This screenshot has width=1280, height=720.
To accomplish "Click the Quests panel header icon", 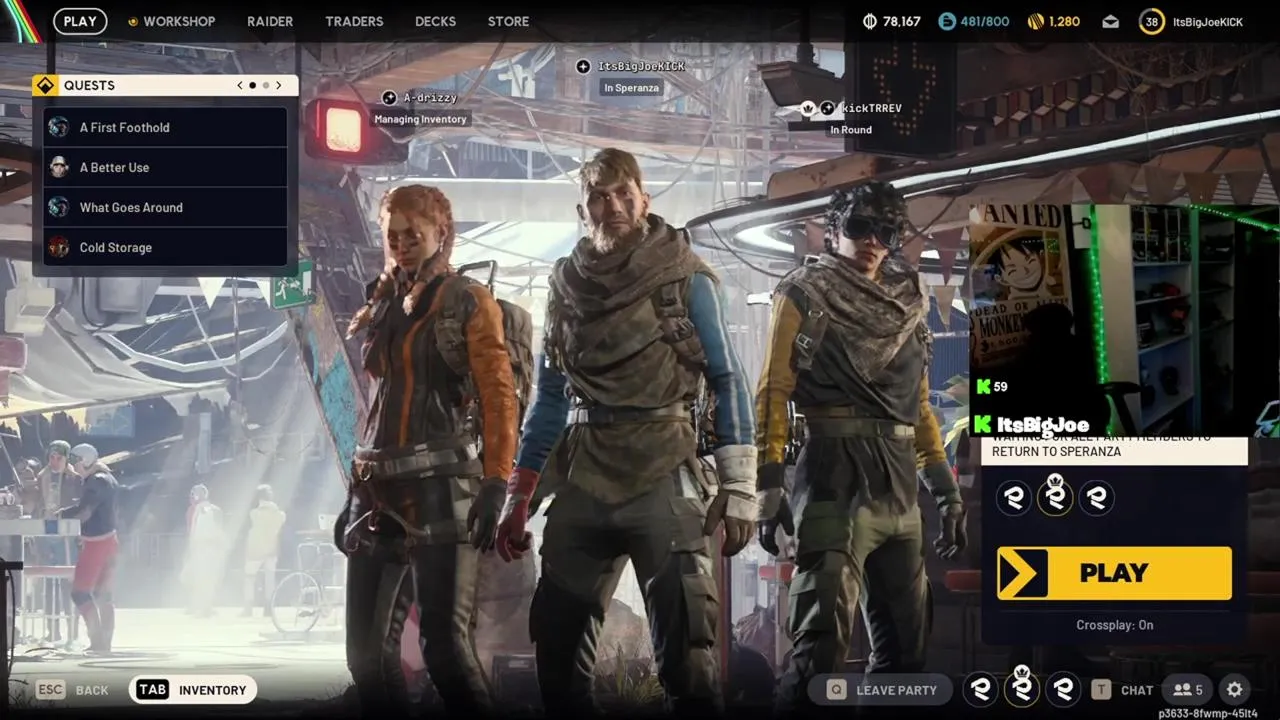I will coord(44,85).
